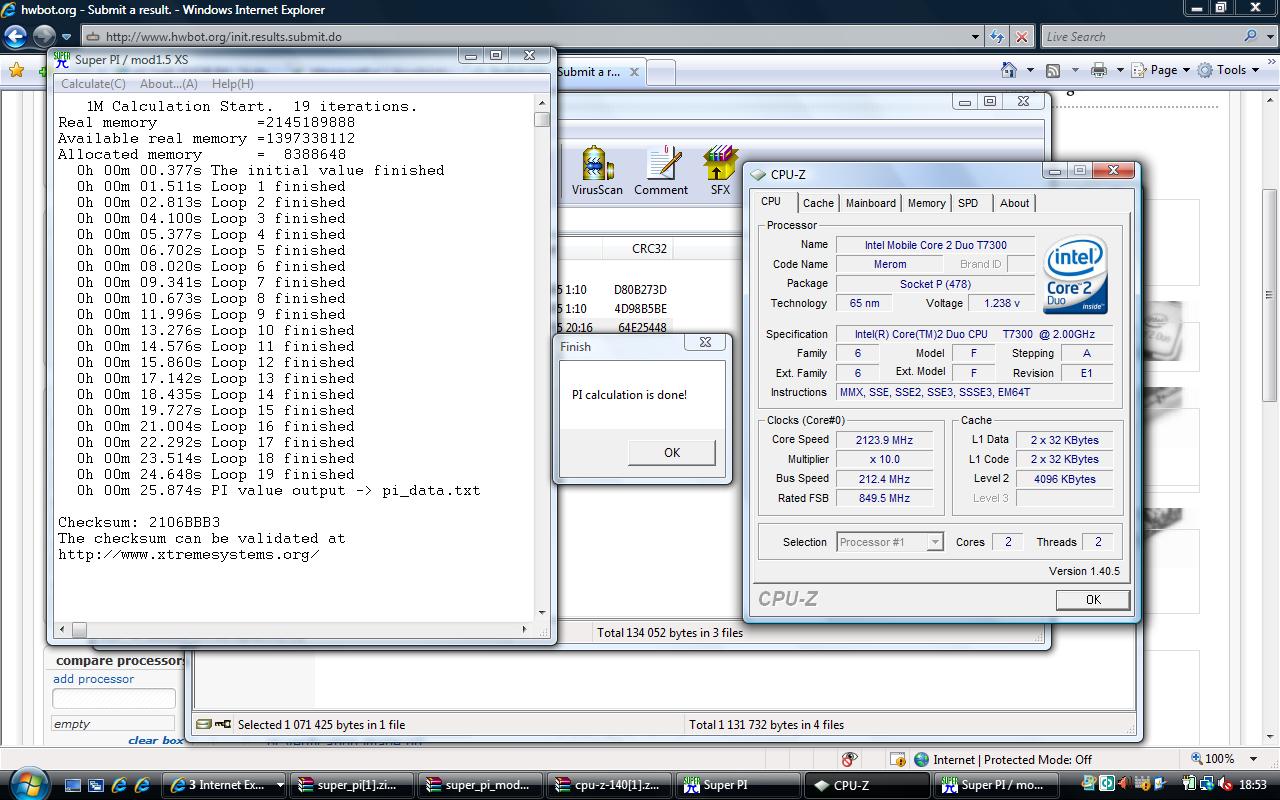Click the Internet Protected Mode status text
This screenshot has width=1280, height=800.
pyautogui.click(x=1012, y=759)
